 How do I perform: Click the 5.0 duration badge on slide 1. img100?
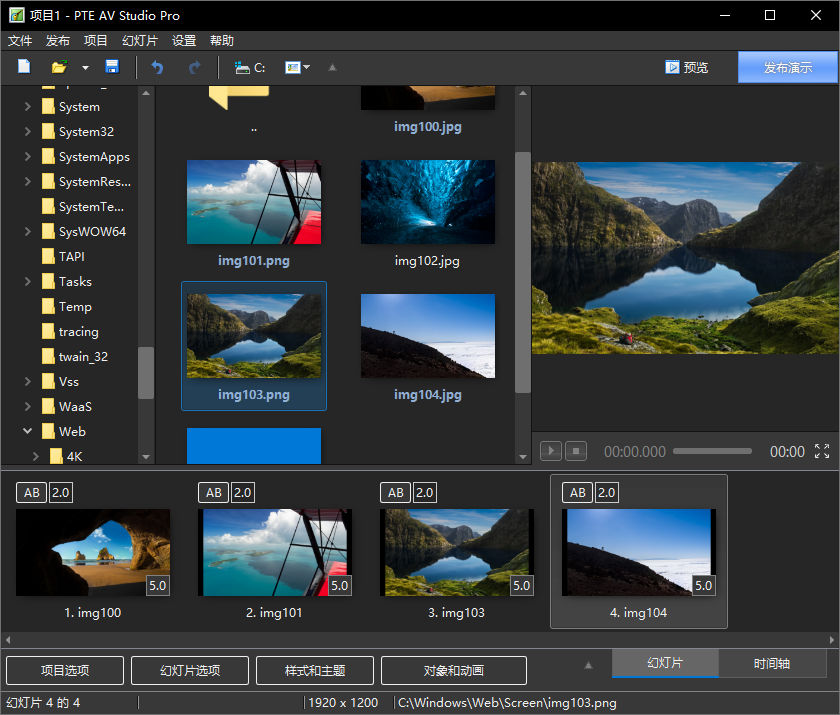point(158,585)
